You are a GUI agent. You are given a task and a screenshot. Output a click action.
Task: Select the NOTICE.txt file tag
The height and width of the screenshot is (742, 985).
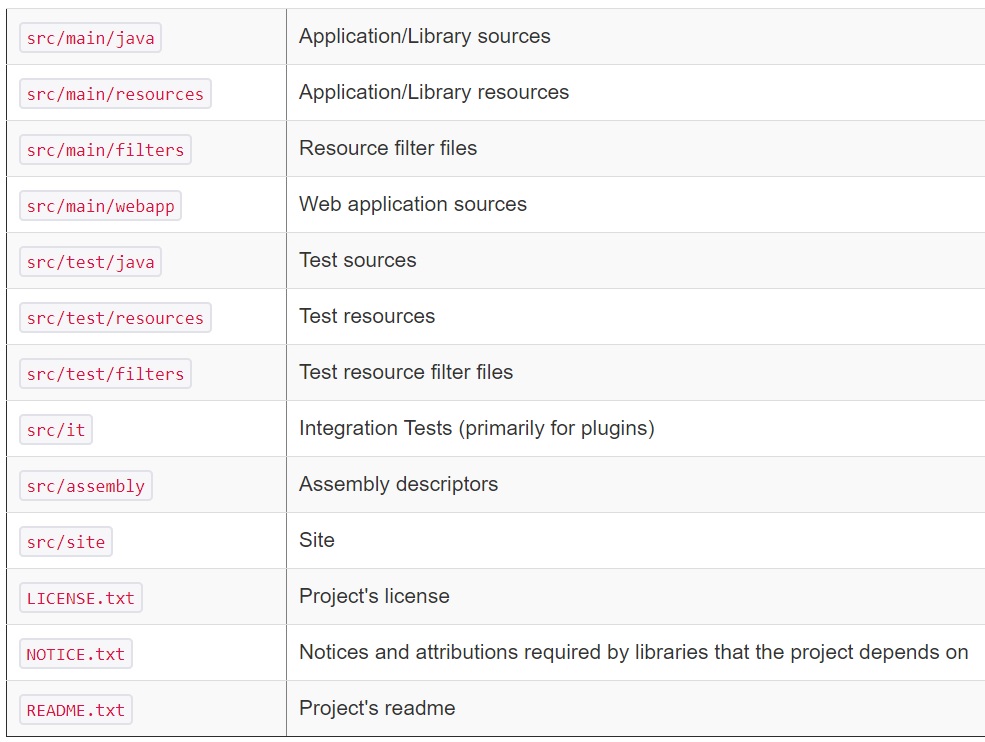pos(75,654)
